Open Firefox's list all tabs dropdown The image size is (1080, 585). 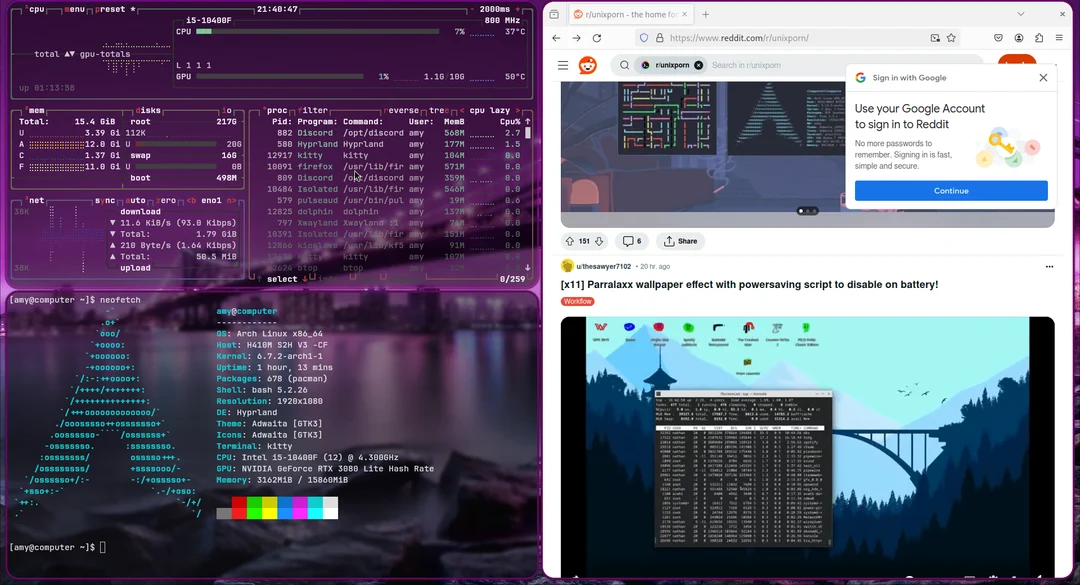pyautogui.click(x=1020, y=14)
